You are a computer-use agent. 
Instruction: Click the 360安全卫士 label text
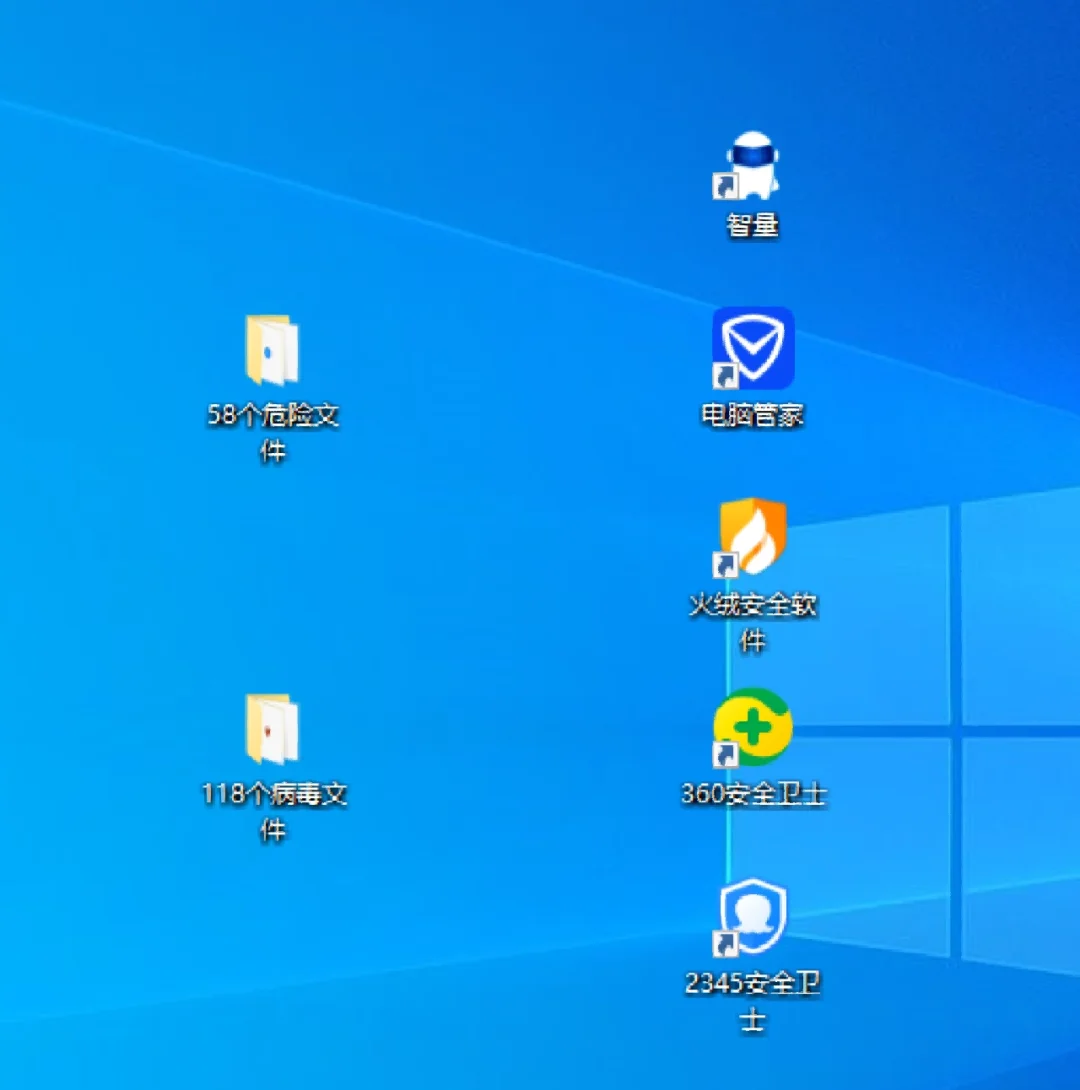[x=753, y=794]
